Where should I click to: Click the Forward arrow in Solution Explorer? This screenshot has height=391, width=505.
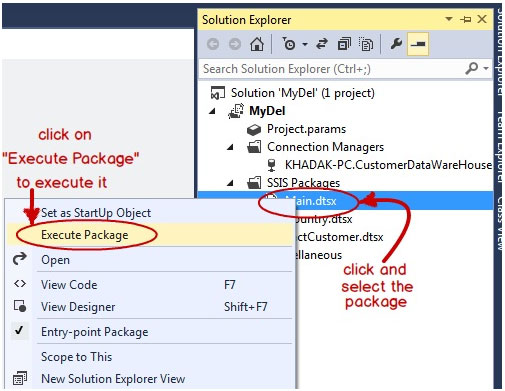(x=235, y=44)
